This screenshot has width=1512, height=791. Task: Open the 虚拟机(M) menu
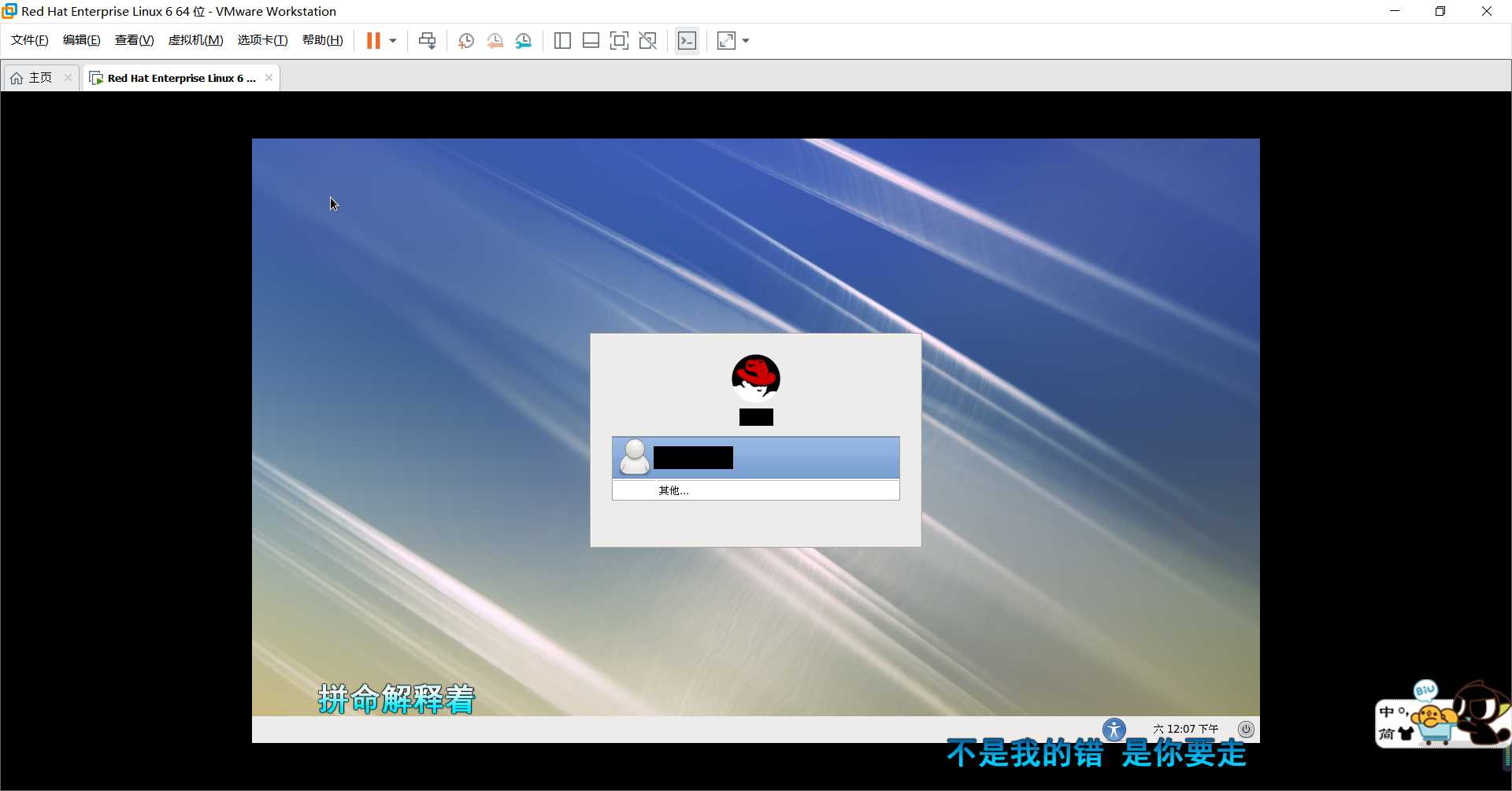pos(196,40)
